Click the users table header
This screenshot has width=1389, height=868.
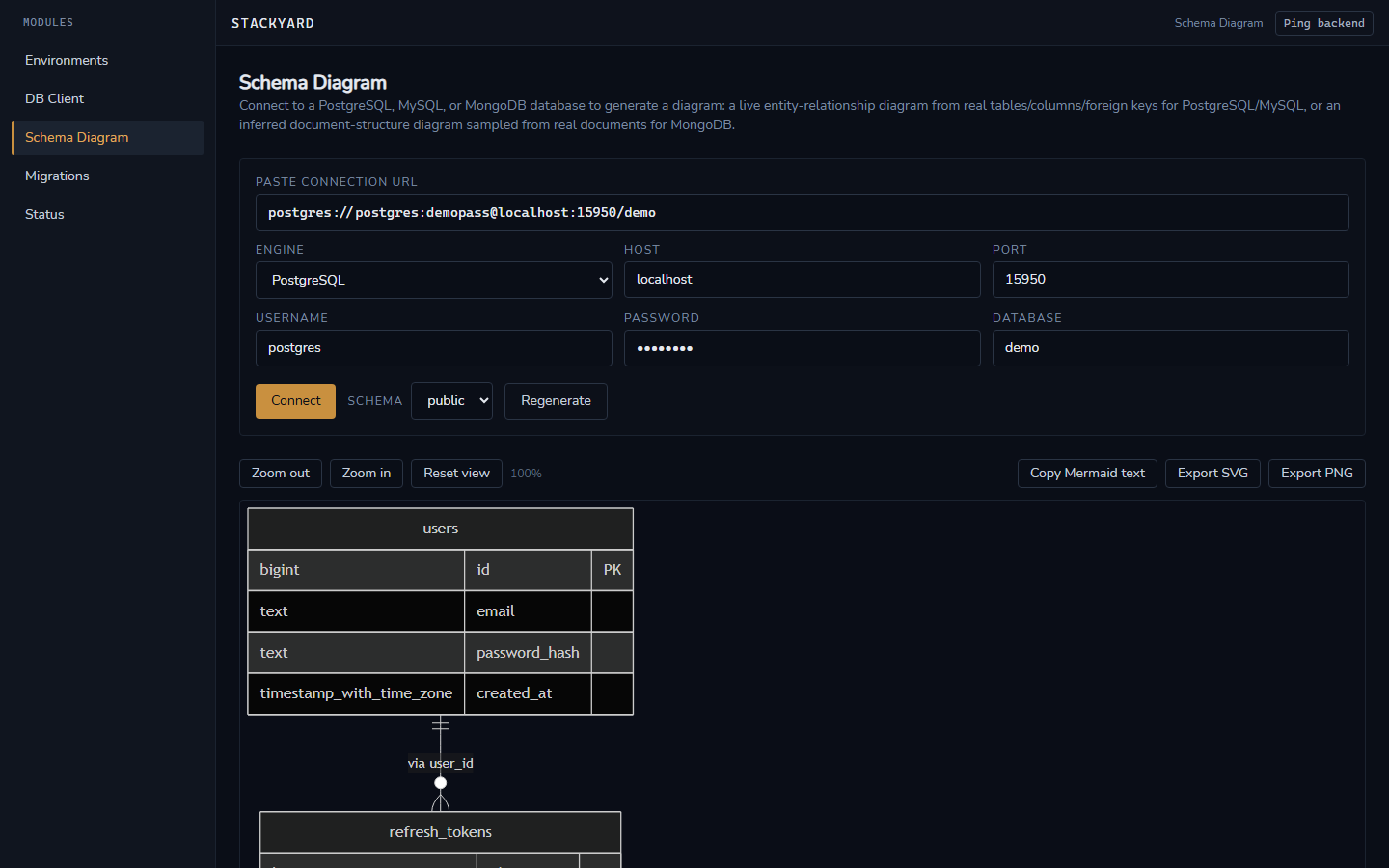[x=440, y=529]
